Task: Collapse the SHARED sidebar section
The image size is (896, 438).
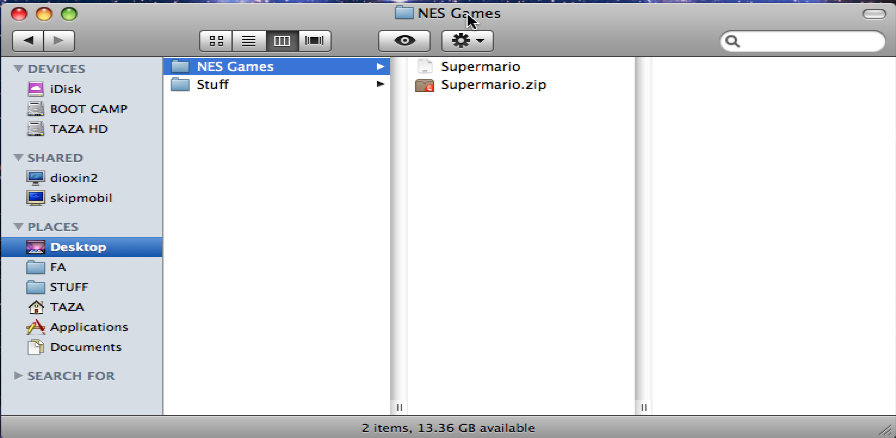Action: (18, 158)
